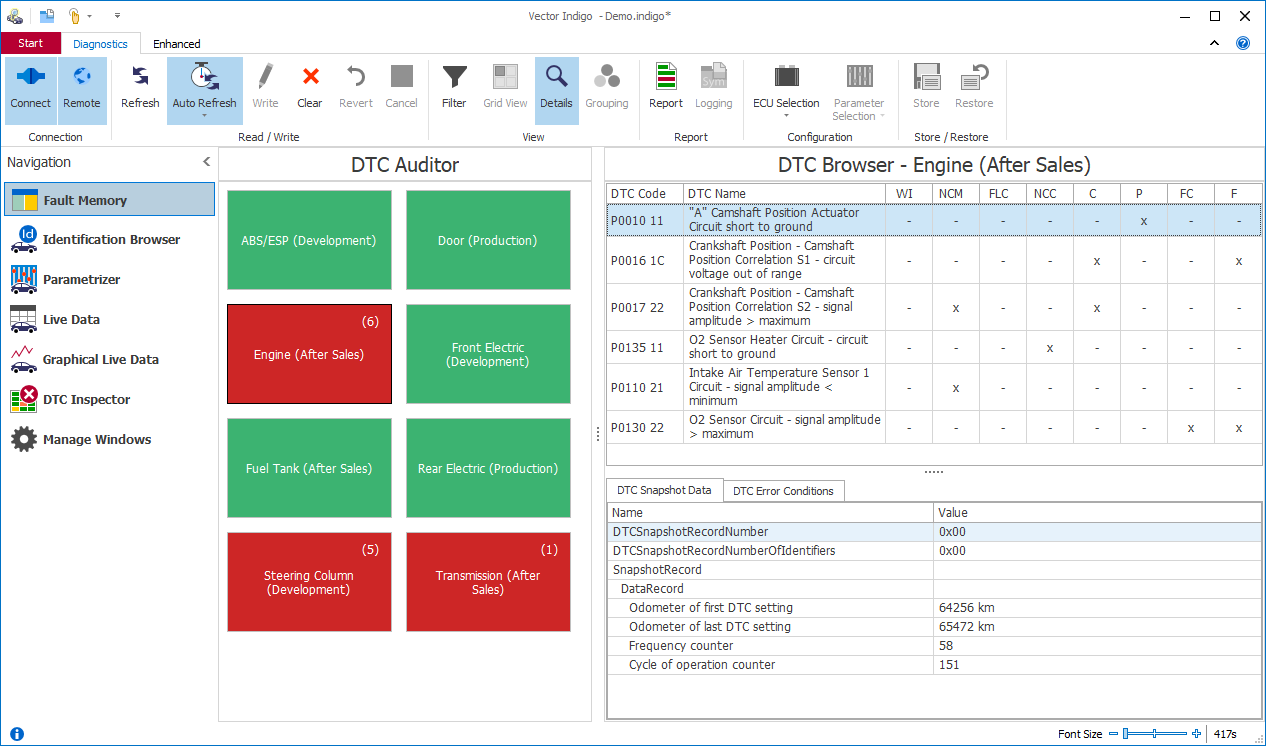Collapse the ribbon with the arrow
Viewport: 1266px width, 746px height.
[x=1215, y=44]
